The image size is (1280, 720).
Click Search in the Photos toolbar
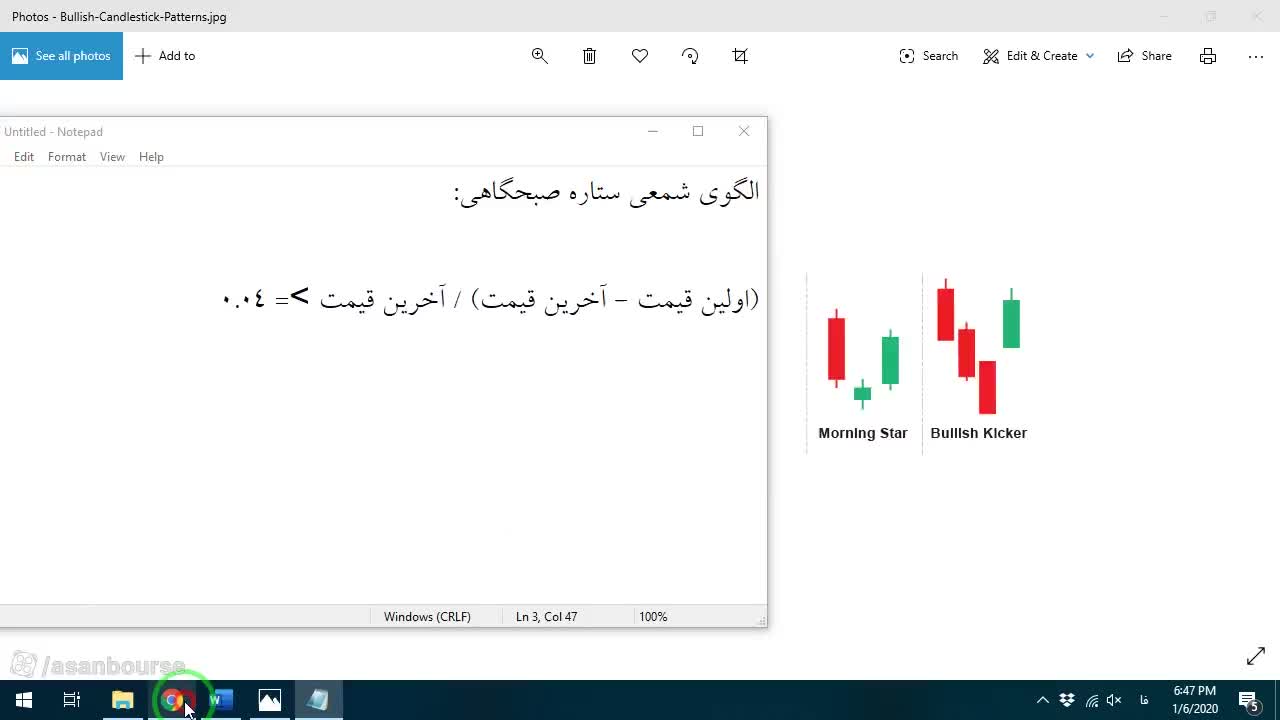point(929,56)
